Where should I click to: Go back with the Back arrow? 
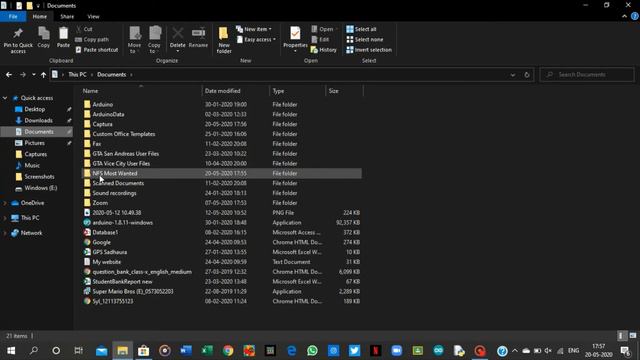[9, 75]
